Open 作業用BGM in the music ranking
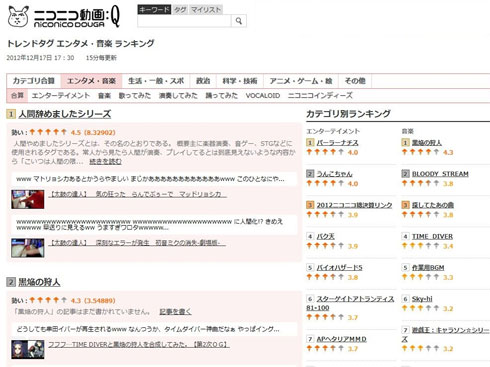 [x=428, y=267]
